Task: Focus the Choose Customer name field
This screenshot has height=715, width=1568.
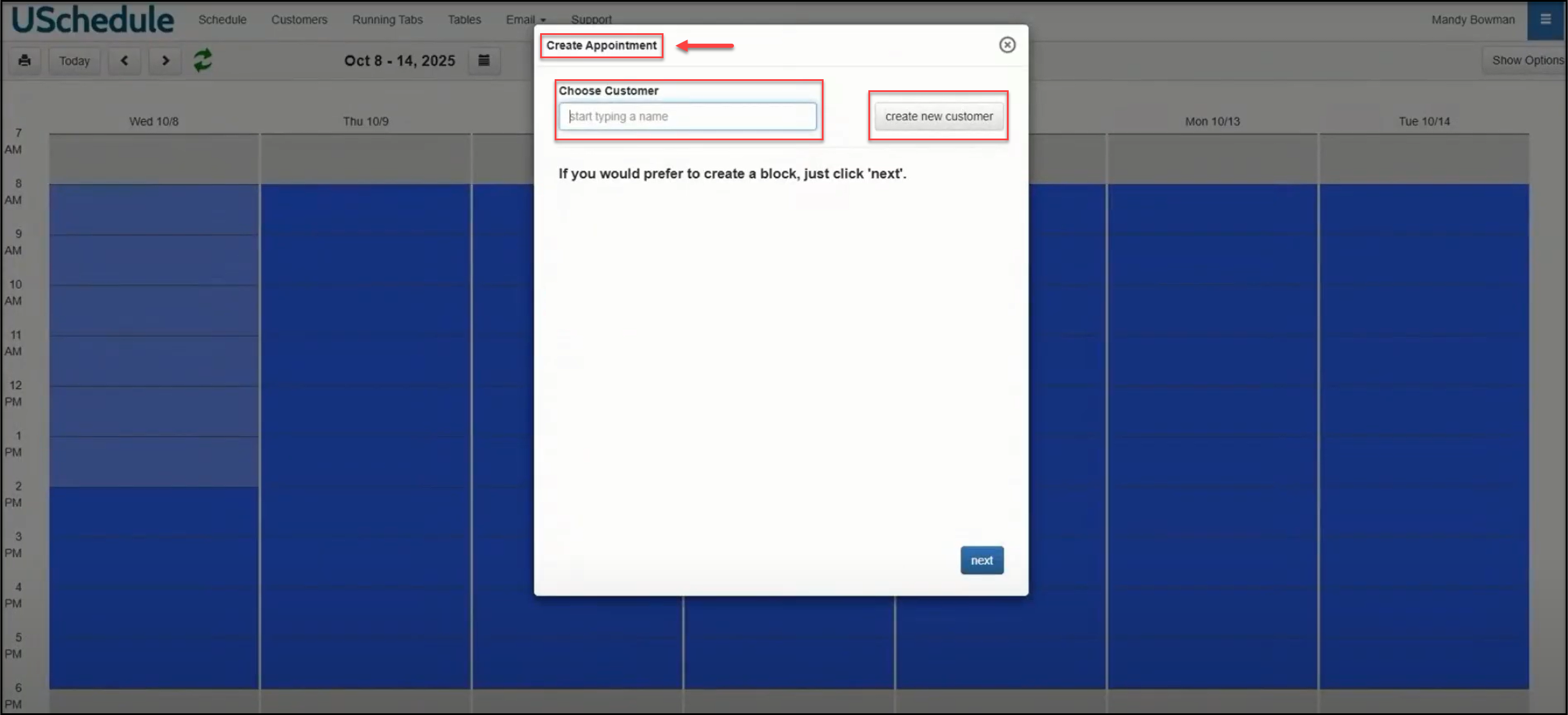Action: (x=687, y=116)
